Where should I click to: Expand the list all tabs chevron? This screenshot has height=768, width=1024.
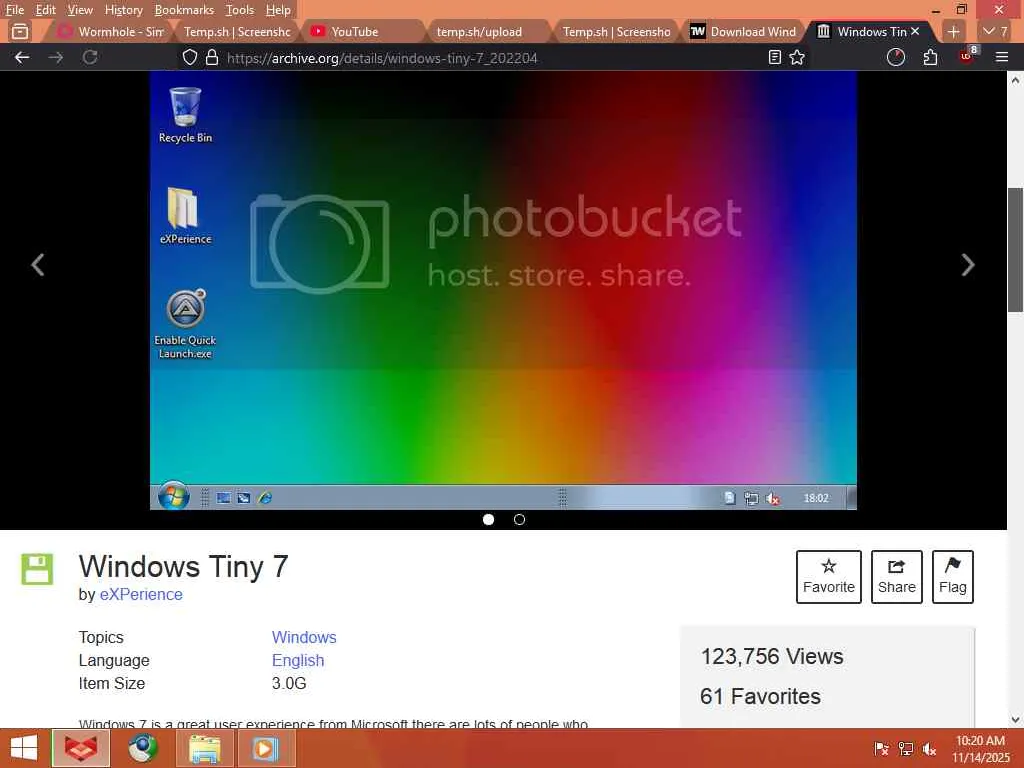pyautogui.click(x=995, y=31)
